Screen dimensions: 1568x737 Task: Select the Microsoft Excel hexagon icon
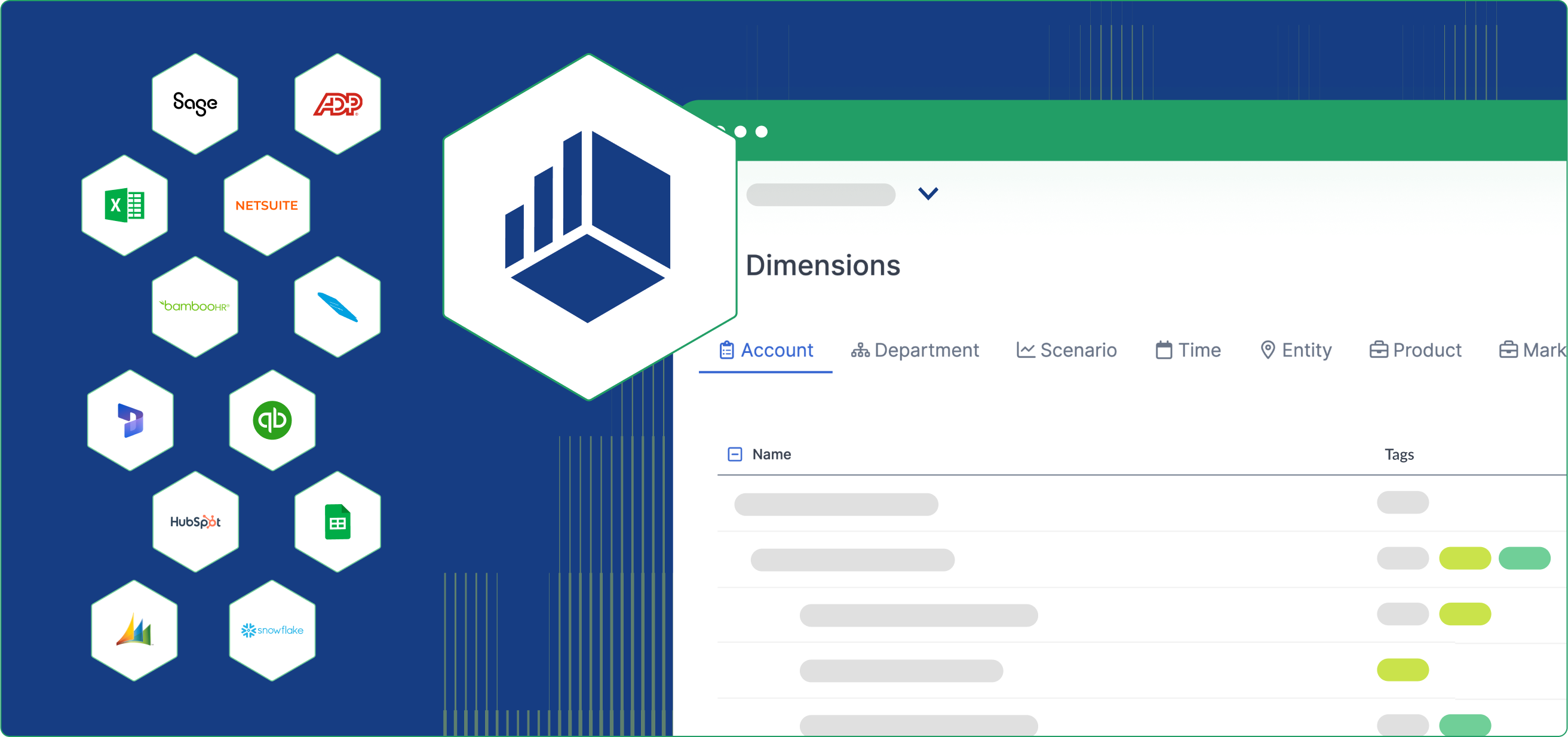124,205
